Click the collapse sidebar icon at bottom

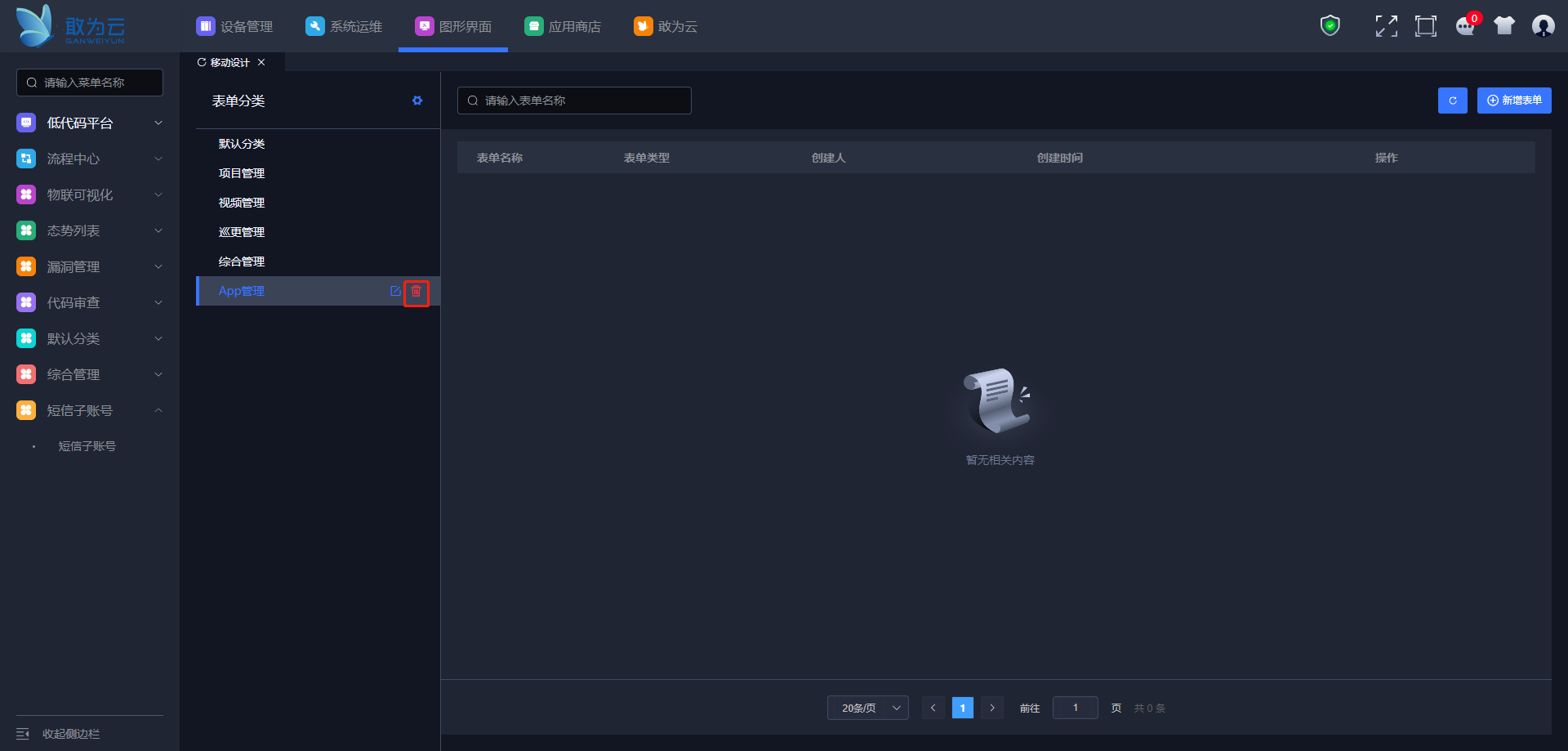click(x=23, y=734)
